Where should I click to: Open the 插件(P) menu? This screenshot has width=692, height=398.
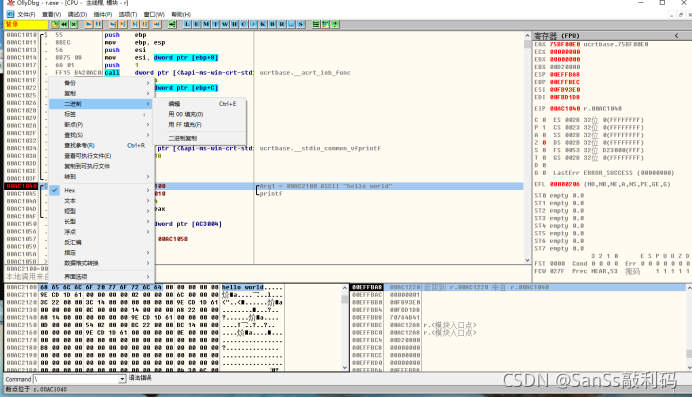pos(103,15)
